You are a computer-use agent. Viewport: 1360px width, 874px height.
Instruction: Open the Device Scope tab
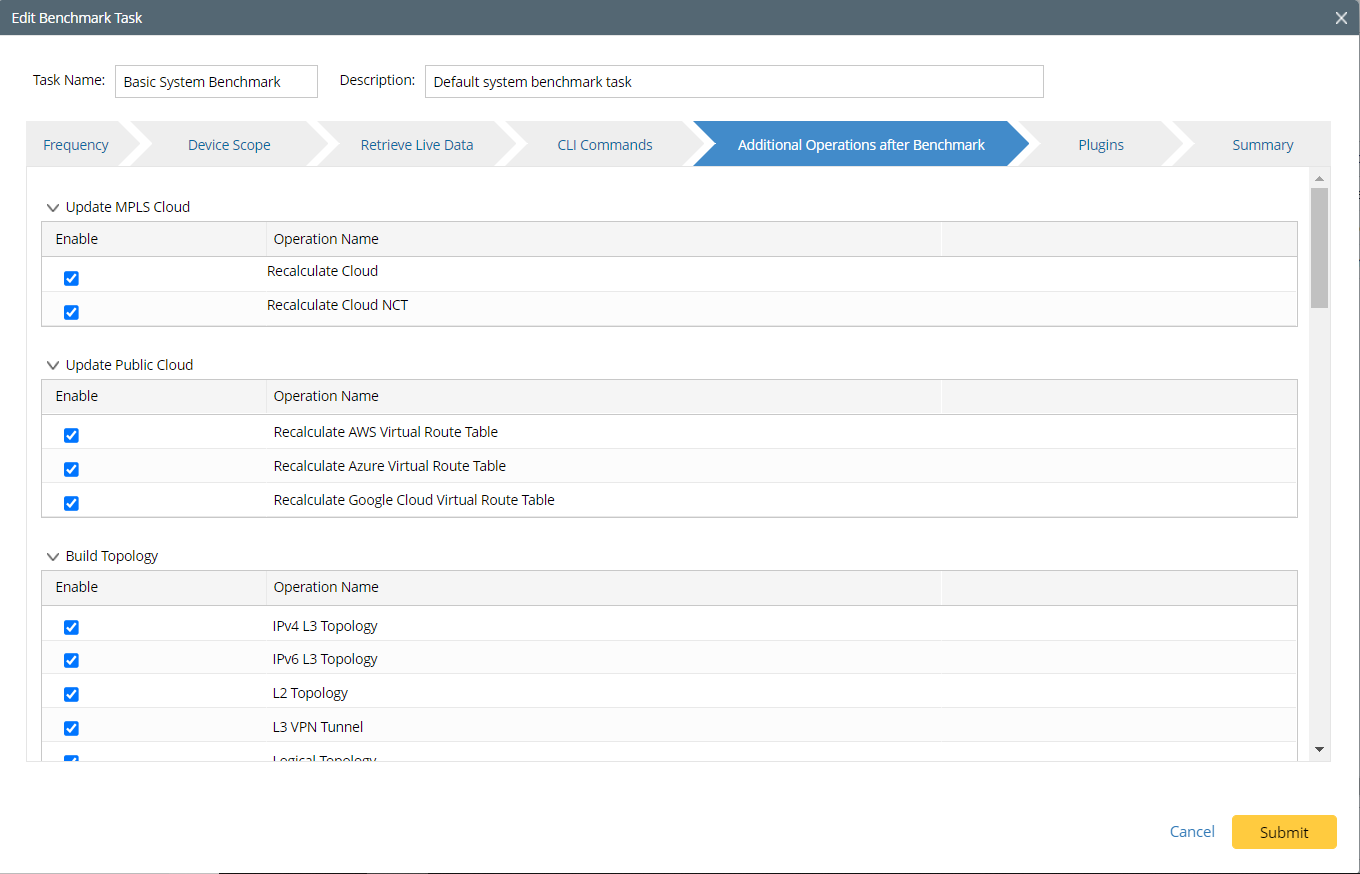[x=228, y=144]
